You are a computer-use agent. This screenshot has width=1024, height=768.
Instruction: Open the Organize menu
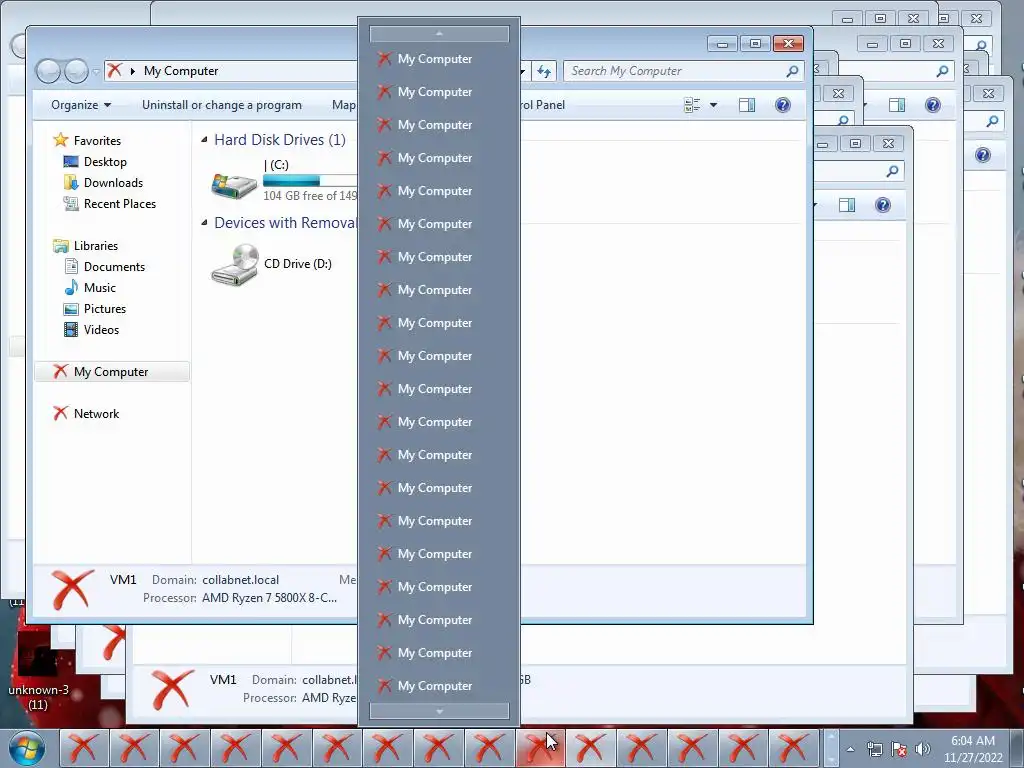tap(81, 105)
